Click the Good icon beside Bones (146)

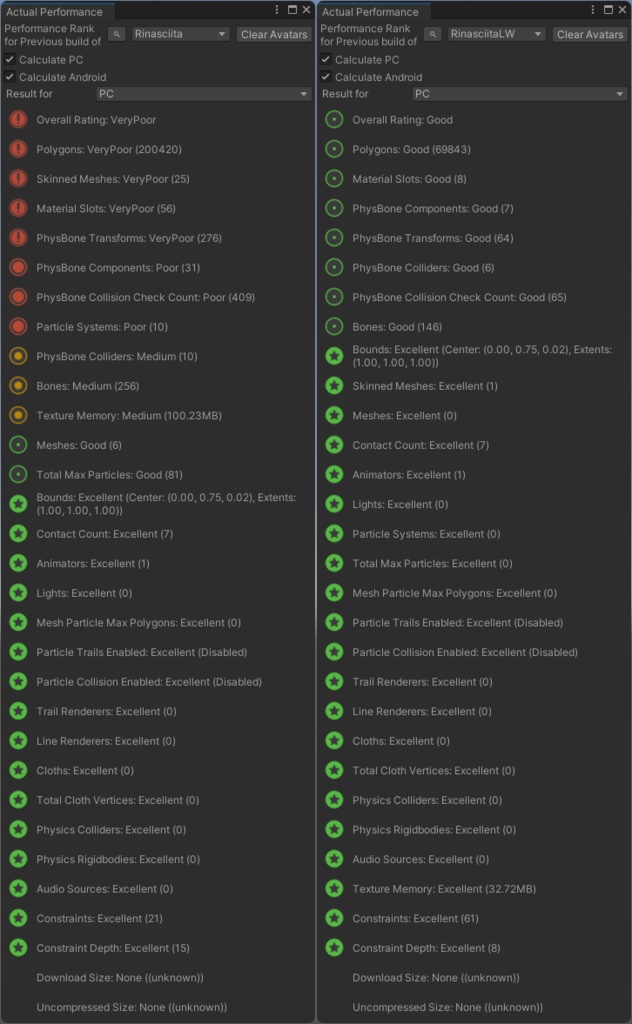point(334,327)
